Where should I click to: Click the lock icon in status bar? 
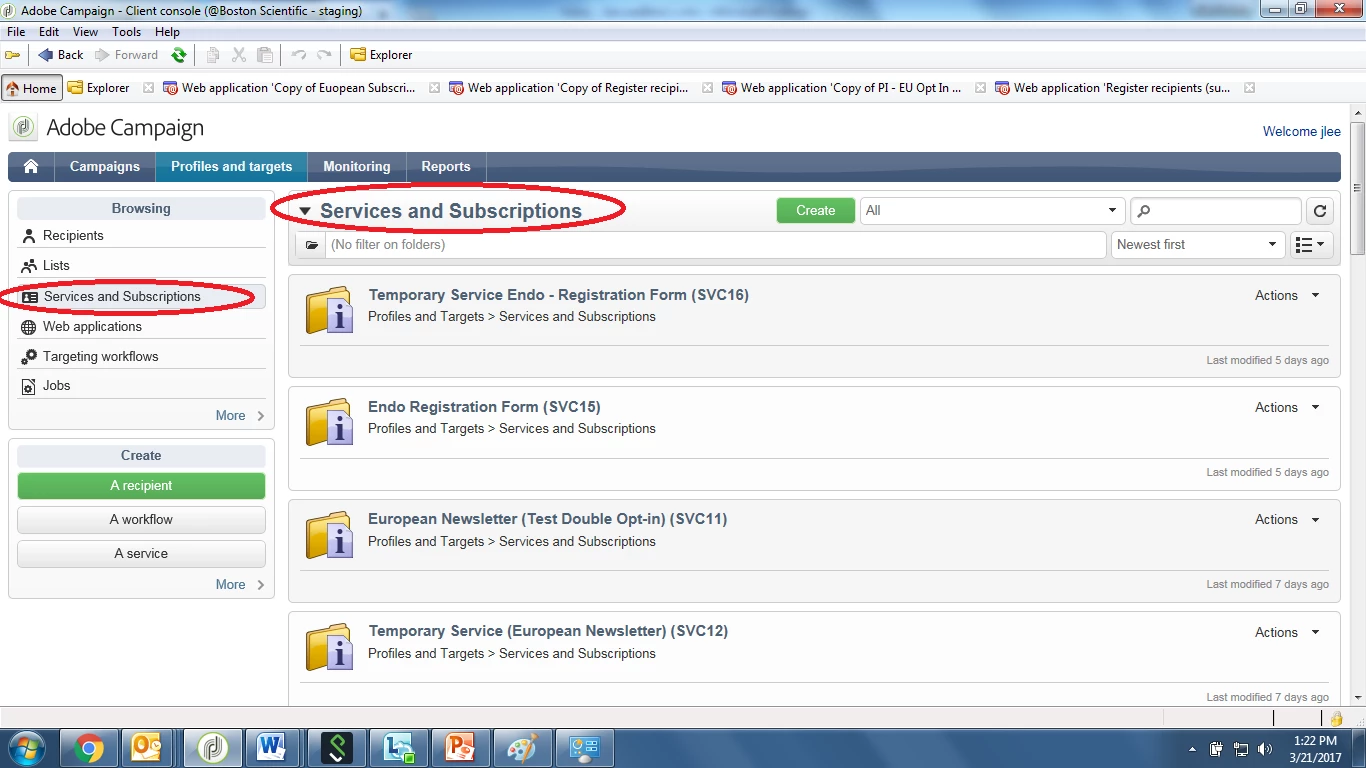click(x=1336, y=719)
